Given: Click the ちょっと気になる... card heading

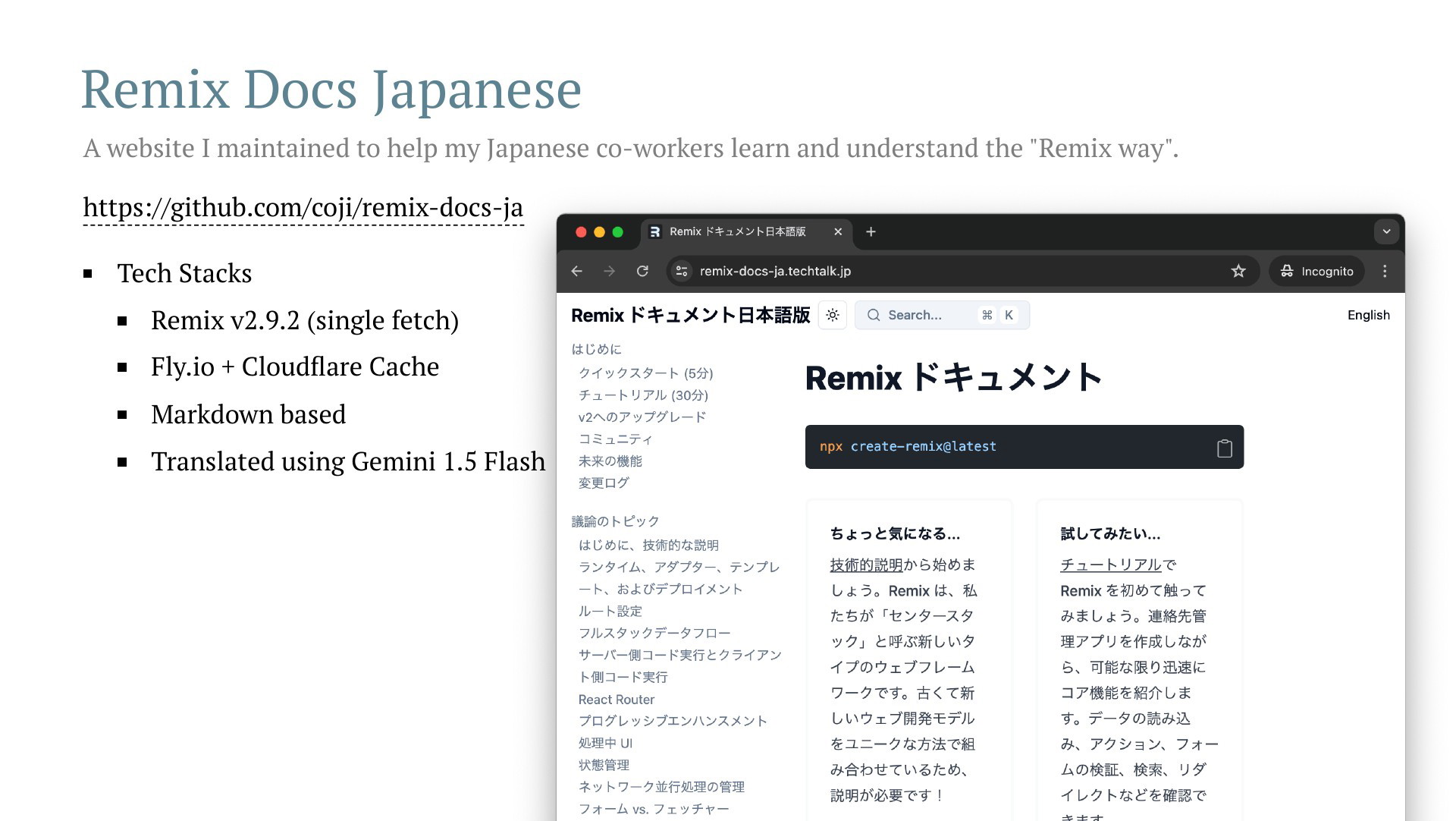Looking at the screenshot, I should point(895,533).
